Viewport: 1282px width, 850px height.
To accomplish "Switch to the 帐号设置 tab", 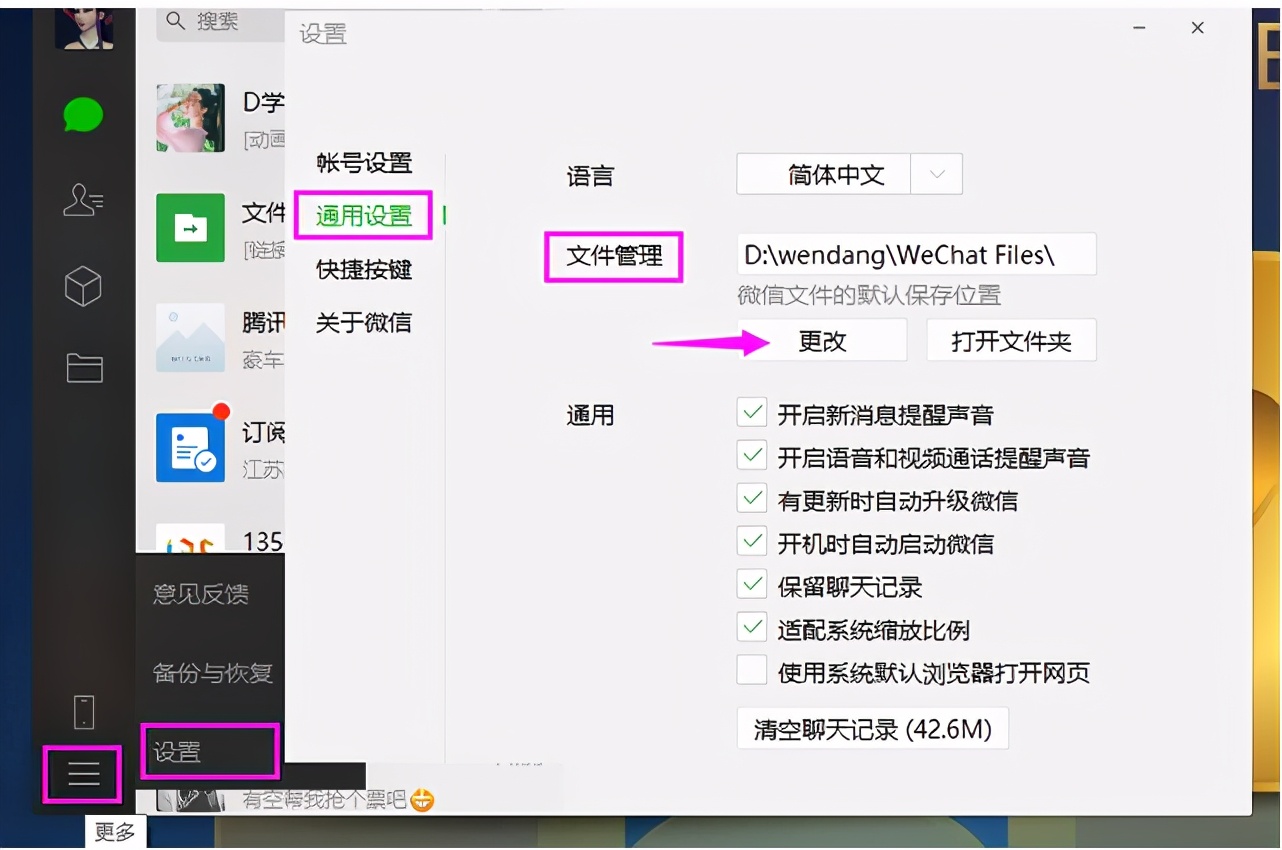I will click(x=362, y=164).
